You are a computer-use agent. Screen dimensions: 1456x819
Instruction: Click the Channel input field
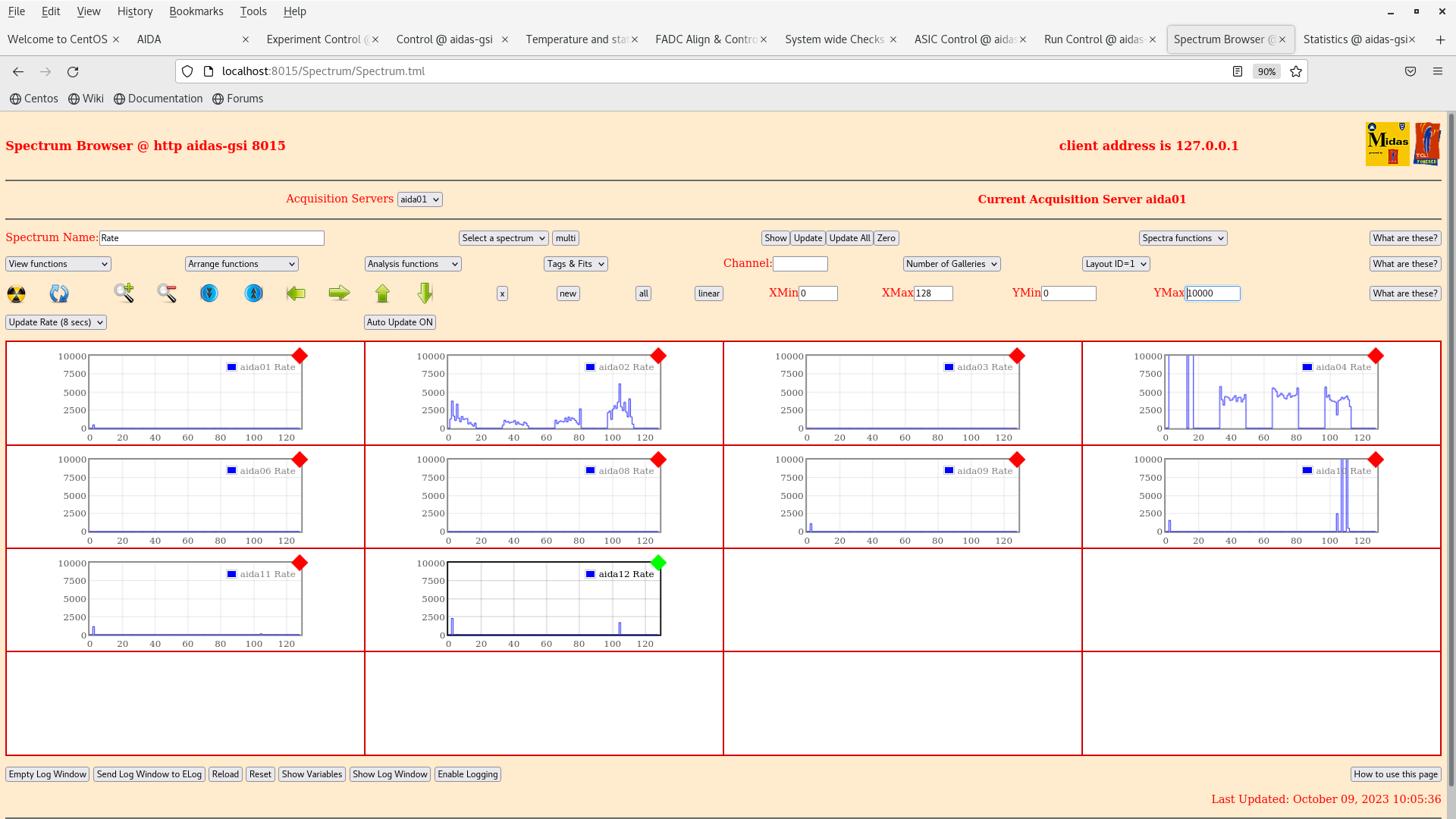800,264
